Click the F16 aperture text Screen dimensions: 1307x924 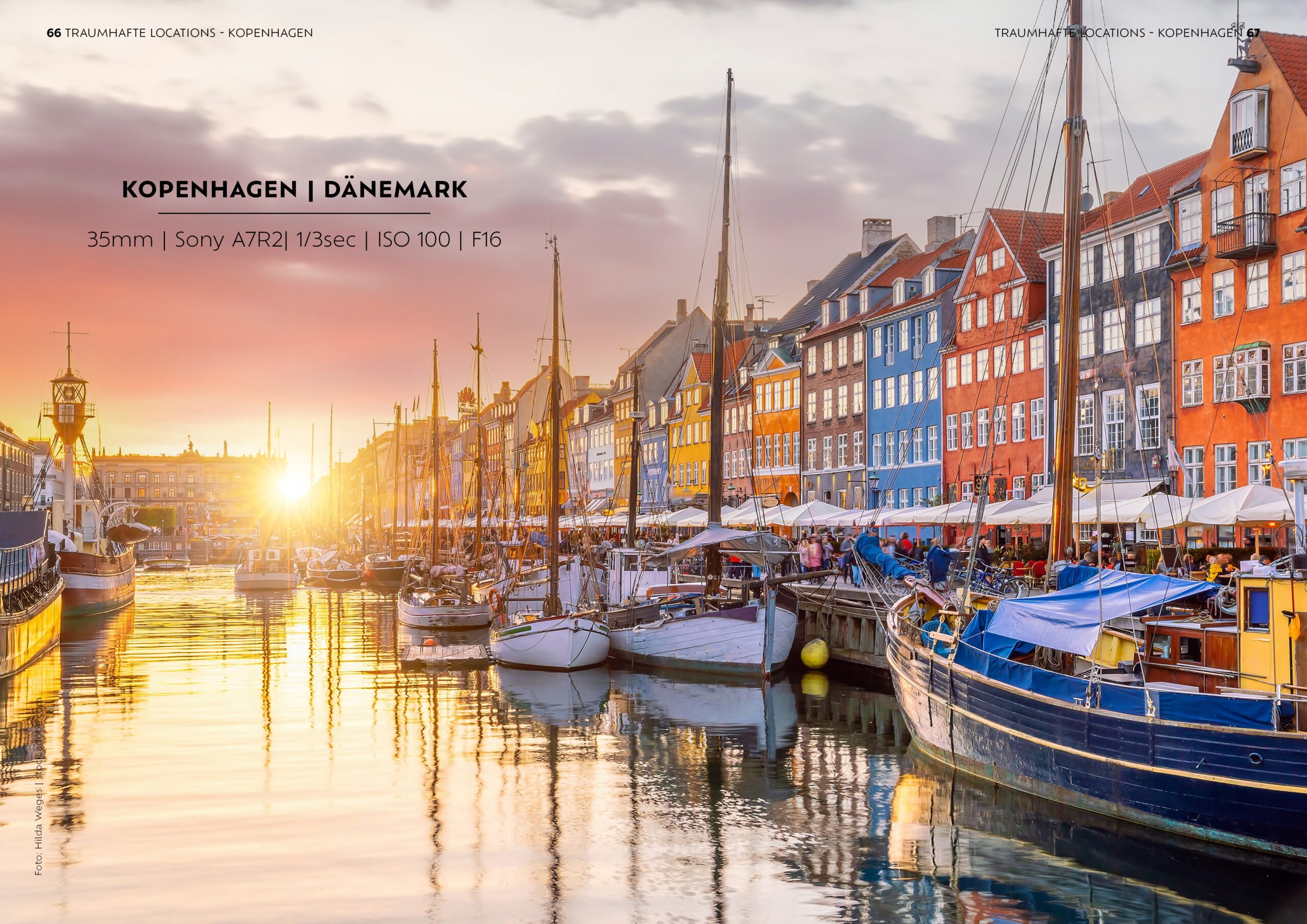(x=486, y=240)
